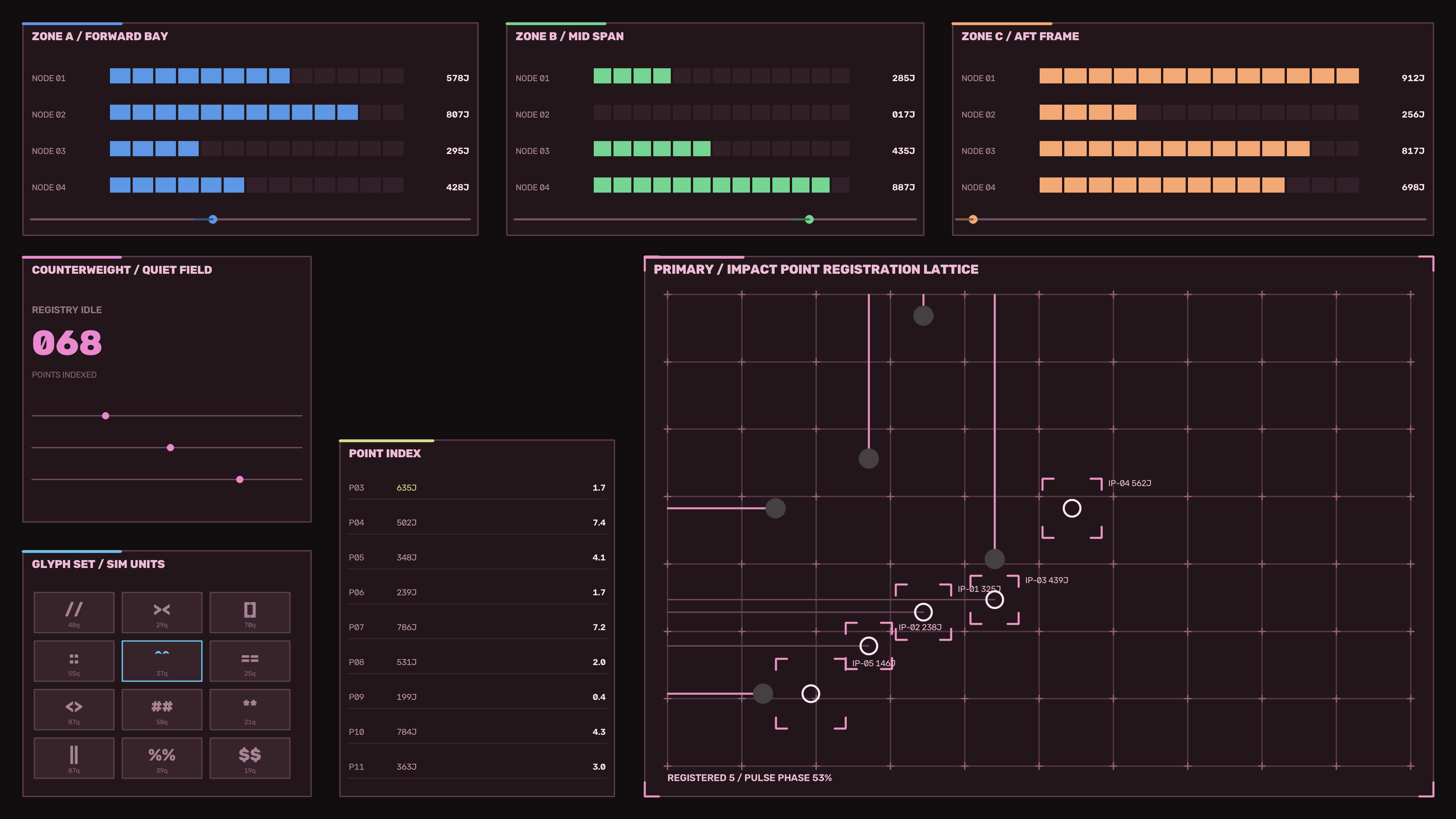Select the IP-05 146J impact point circle
This screenshot has height=819, width=1456.
811,693
